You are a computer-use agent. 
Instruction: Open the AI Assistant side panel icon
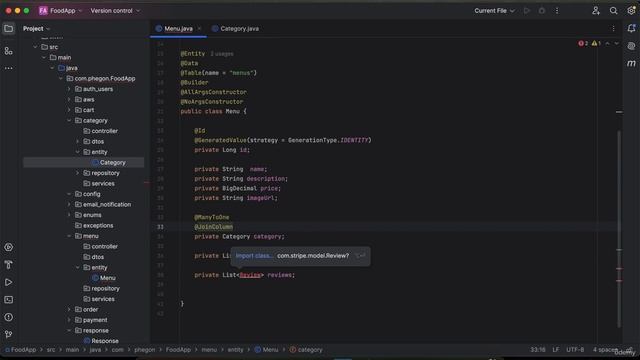coord(631,46)
